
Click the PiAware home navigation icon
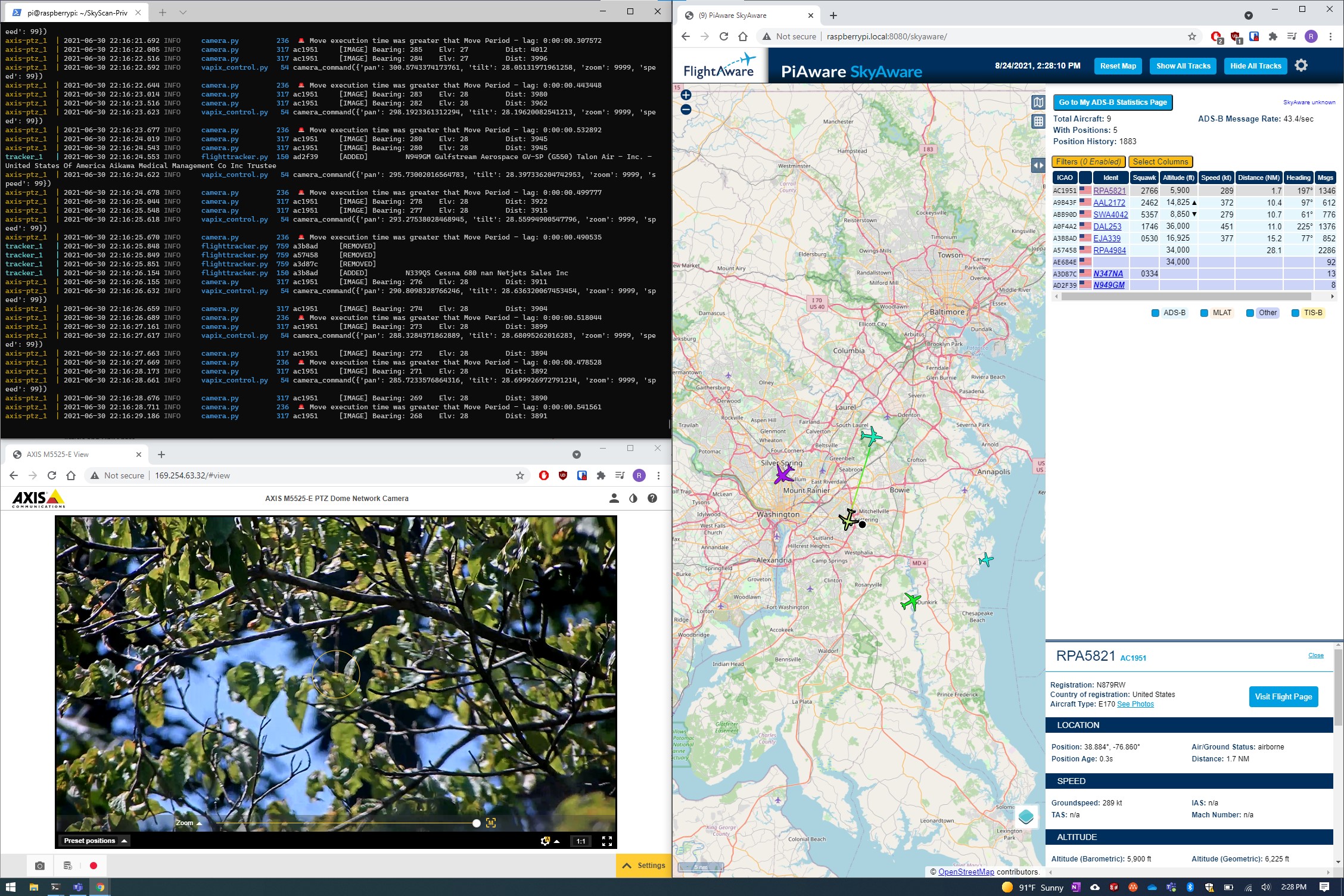coord(745,37)
